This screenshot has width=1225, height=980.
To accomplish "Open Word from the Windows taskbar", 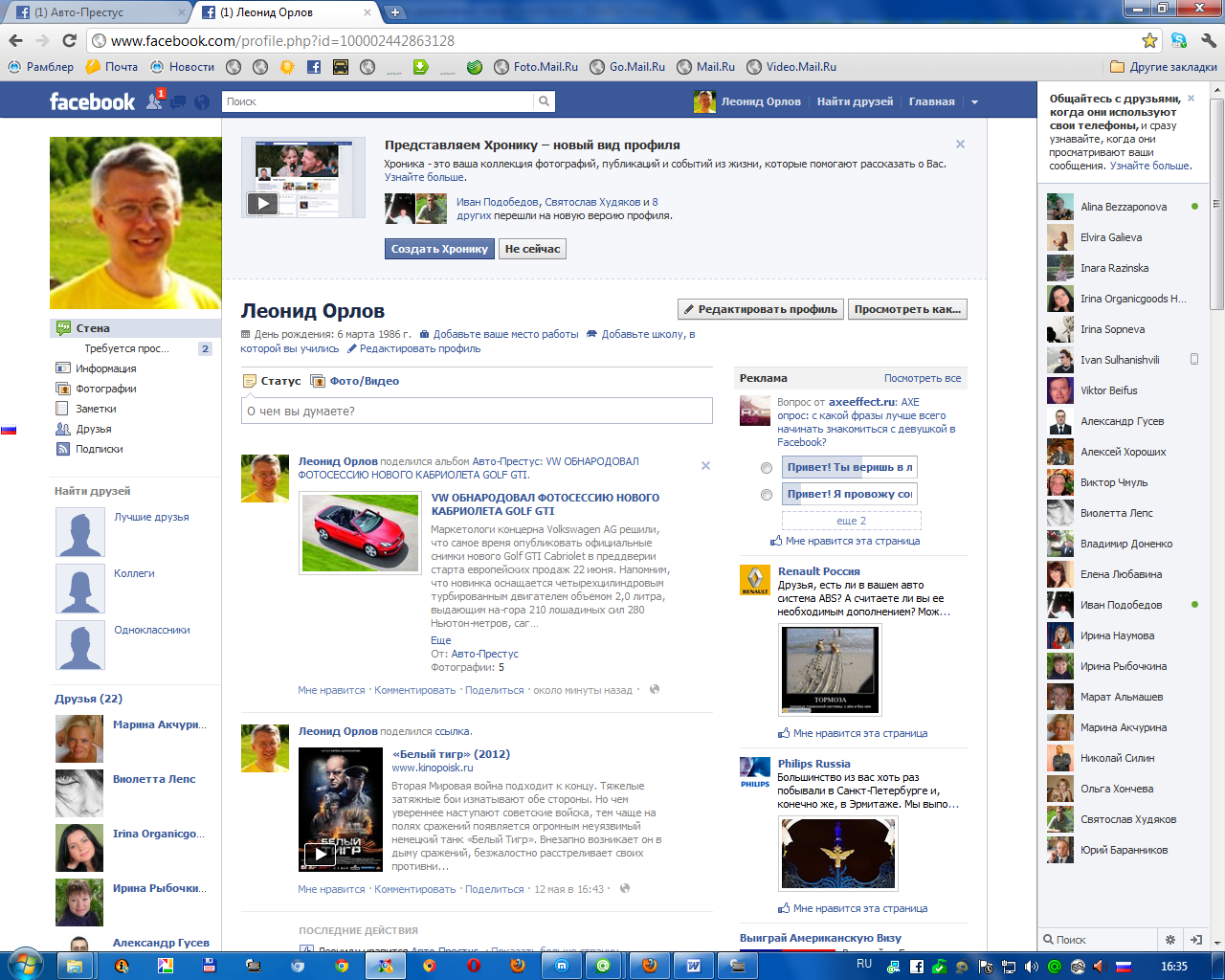I will pyautogui.click(x=694, y=966).
